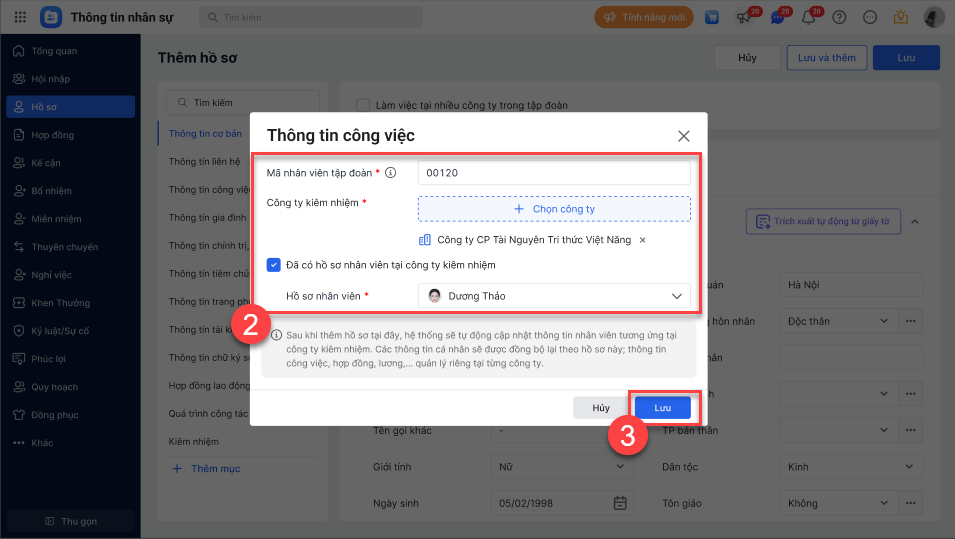Click Trích xuất tự động từ giấy tờ
The width and height of the screenshot is (955, 539).
(x=823, y=222)
